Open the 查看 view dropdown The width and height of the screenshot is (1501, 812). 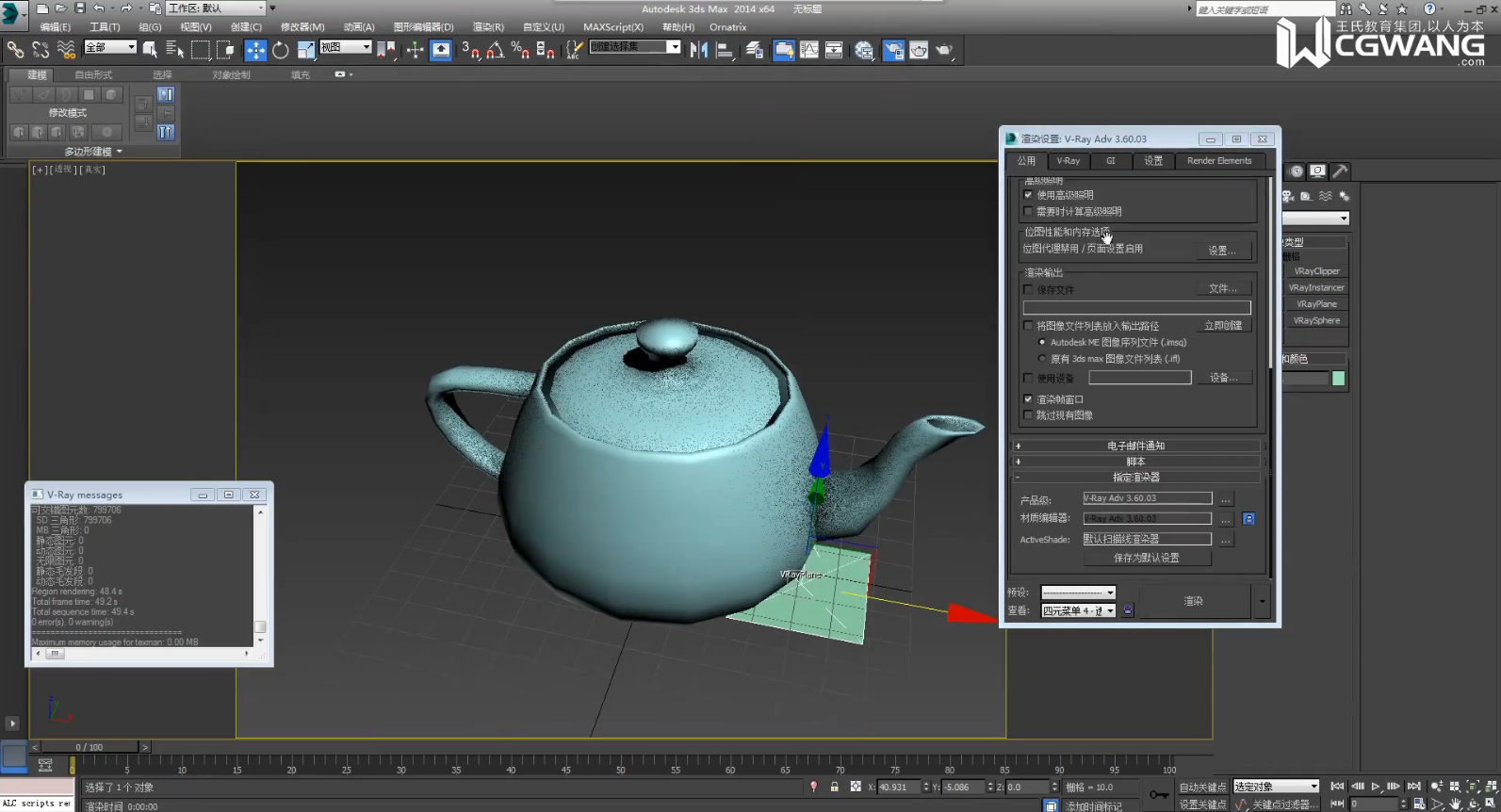click(1078, 610)
